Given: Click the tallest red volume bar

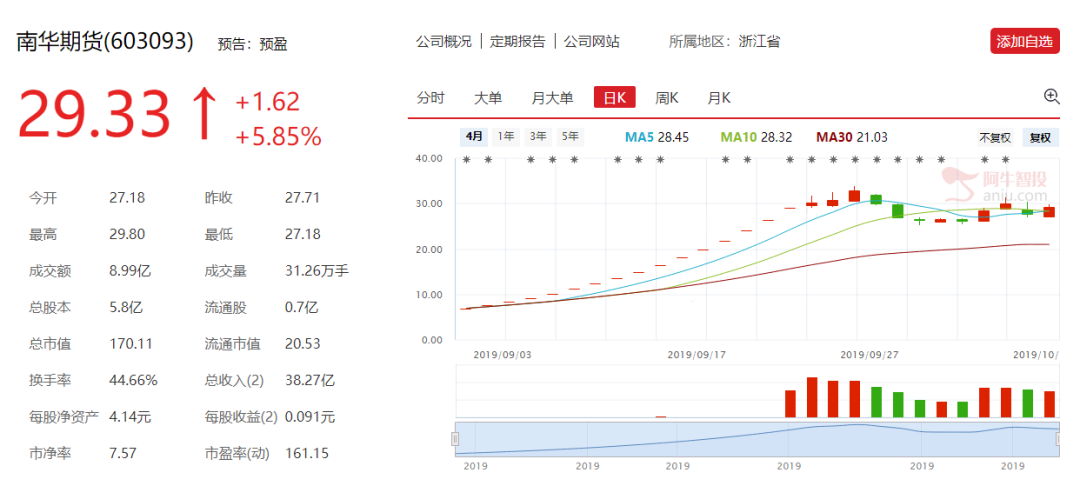Looking at the screenshot, I should pos(812,397).
